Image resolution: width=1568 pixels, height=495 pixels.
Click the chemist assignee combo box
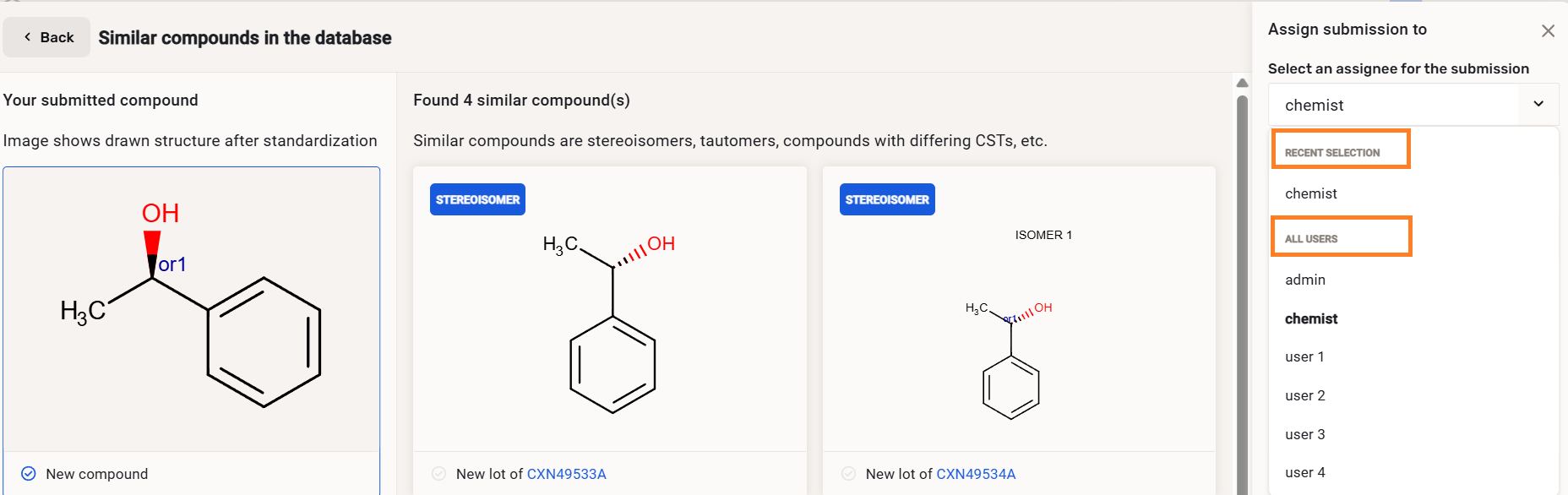point(1394,105)
